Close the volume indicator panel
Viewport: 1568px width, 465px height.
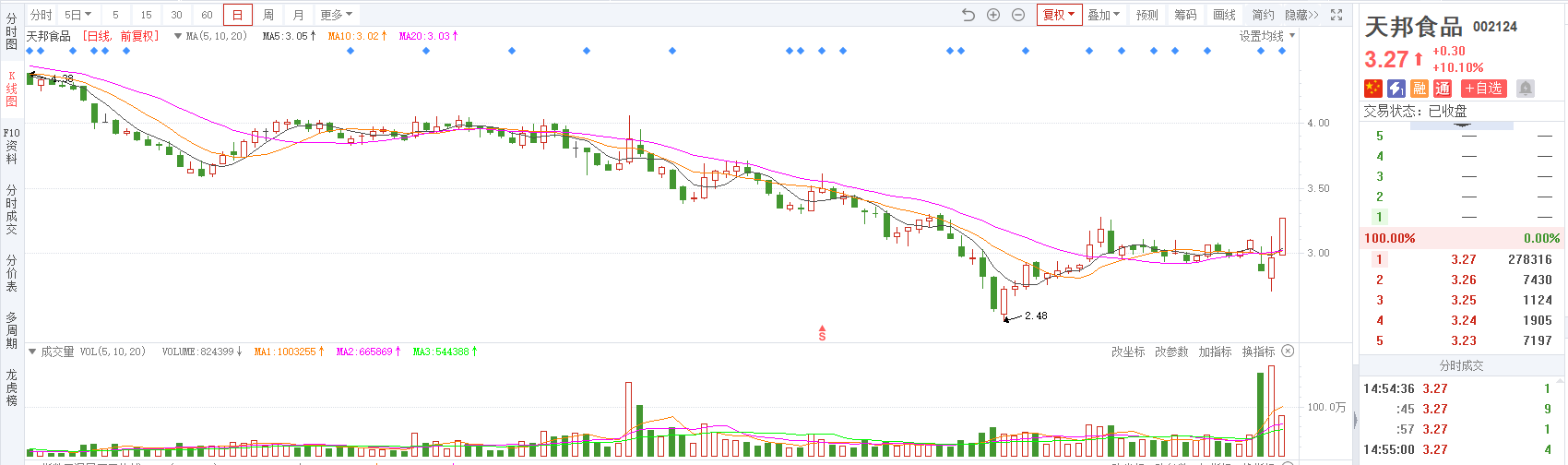tap(1288, 352)
